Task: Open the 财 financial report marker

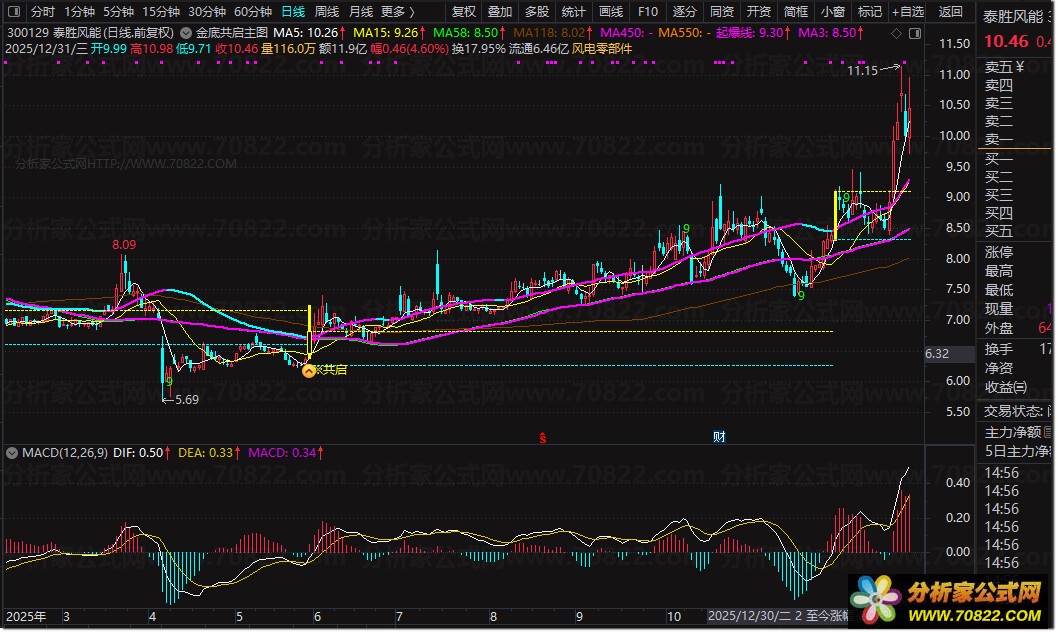Action: [x=718, y=437]
